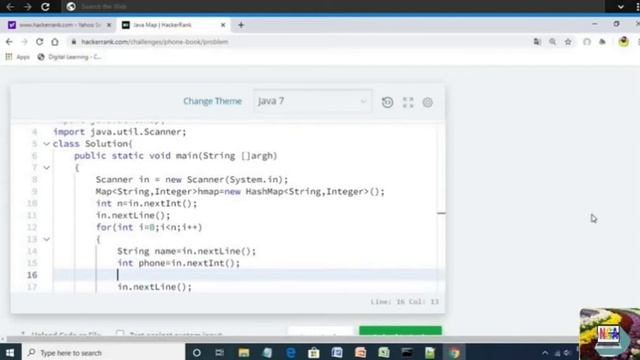The height and width of the screenshot is (360, 640).
Task: Close the Java Map | HackerRank tab
Action: coord(223,25)
